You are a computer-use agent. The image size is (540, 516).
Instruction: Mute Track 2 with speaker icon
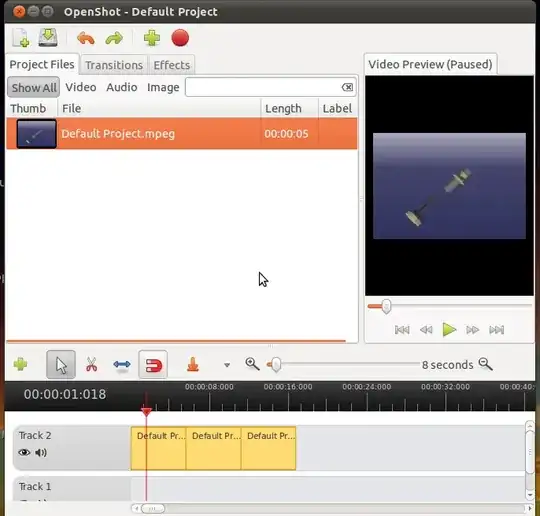(x=41, y=452)
